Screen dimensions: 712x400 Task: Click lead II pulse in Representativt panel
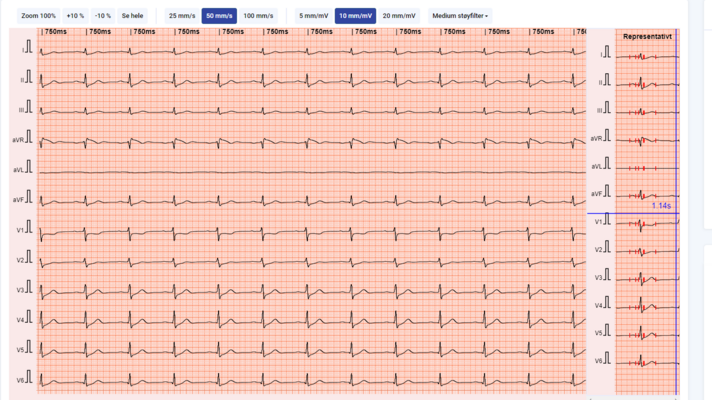[x=607, y=79]
